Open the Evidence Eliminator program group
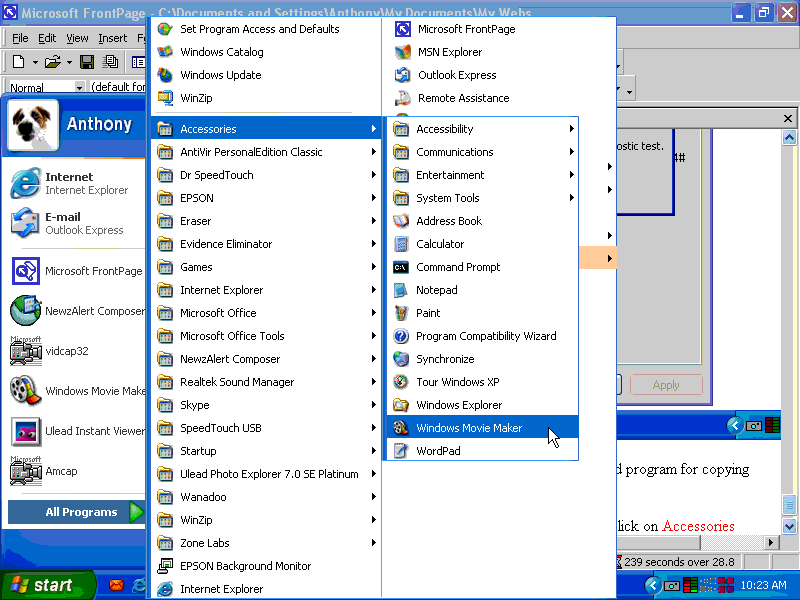The height and width of the screenshot is (600, 800). pyautogui.click(x=266, y=244)
